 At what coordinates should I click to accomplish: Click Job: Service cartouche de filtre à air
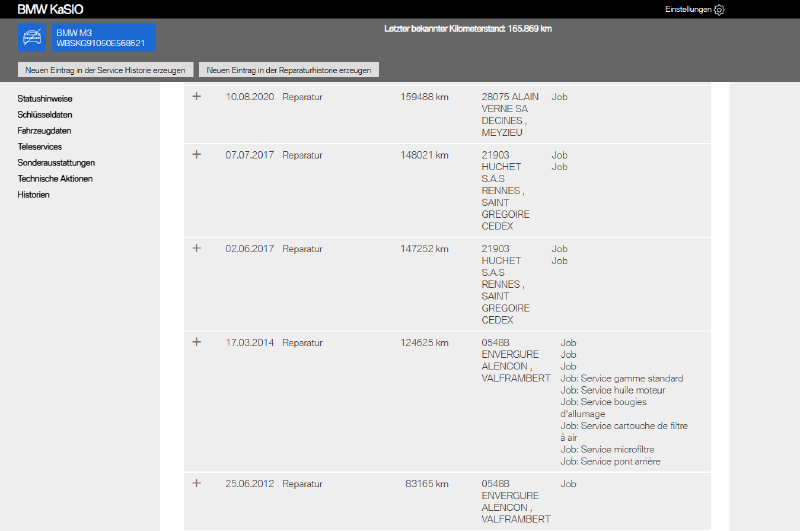click(624, 432)
